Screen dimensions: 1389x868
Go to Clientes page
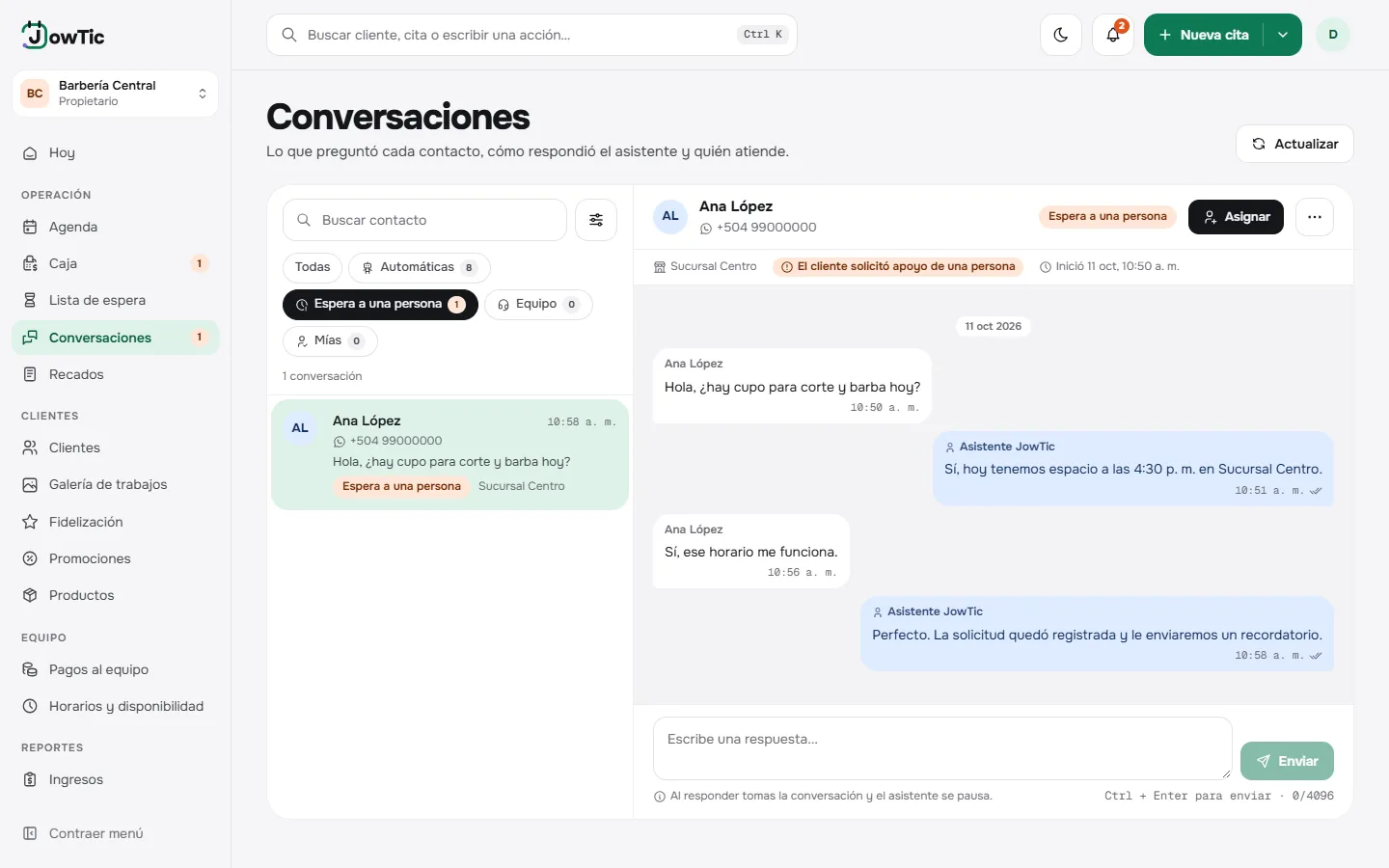(x=115, y=448)
